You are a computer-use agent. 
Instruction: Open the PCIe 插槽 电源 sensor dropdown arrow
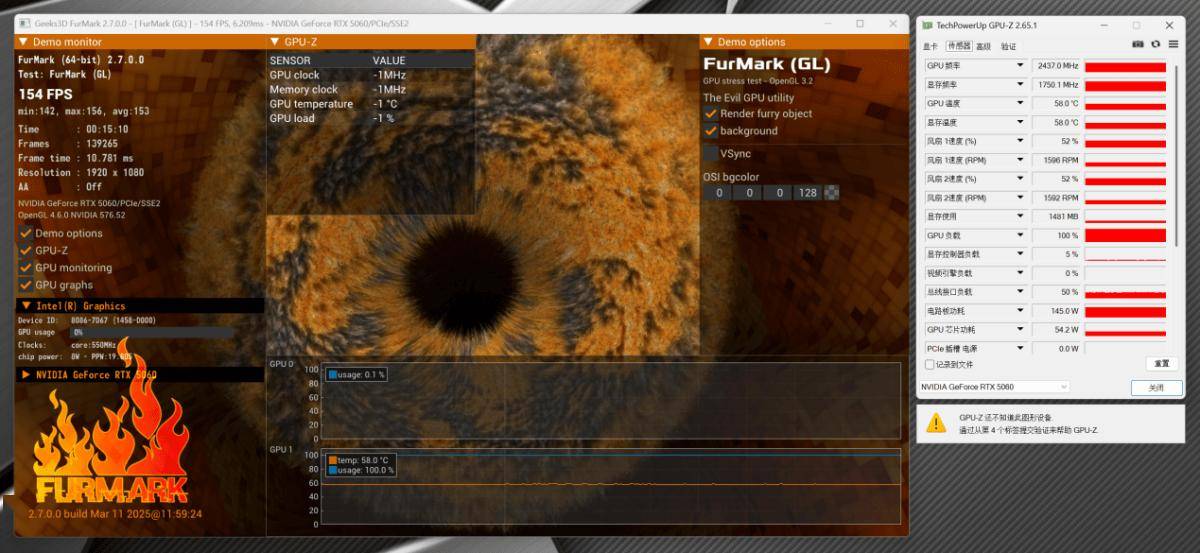pos(1020,349)
